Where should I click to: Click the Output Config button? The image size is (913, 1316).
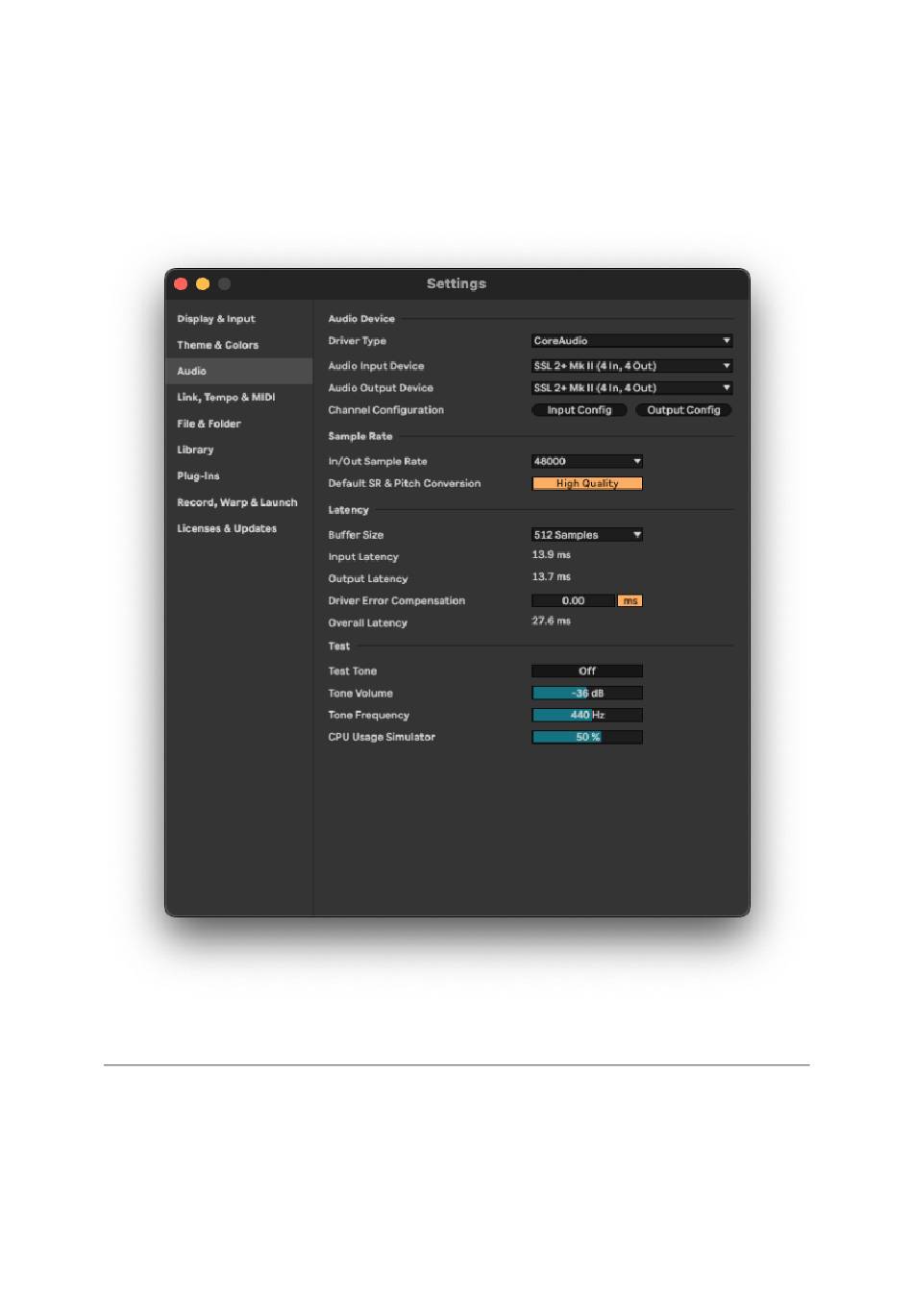coord(683,410)
